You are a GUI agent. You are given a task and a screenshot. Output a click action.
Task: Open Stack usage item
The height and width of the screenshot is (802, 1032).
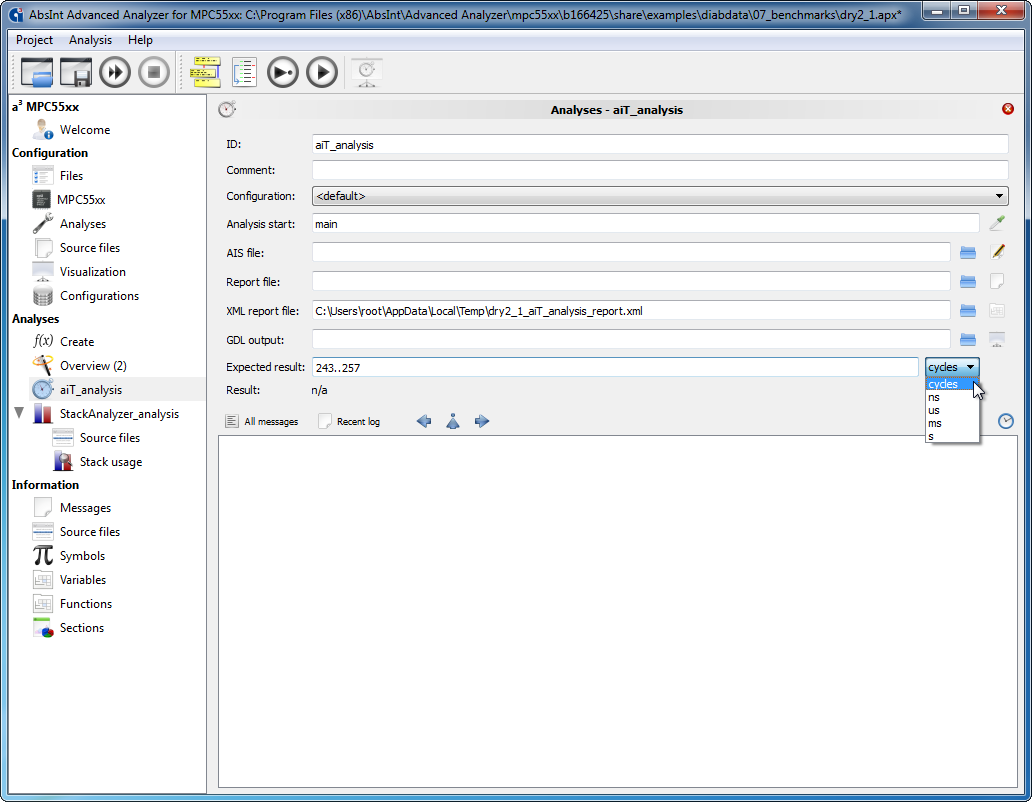111,462
